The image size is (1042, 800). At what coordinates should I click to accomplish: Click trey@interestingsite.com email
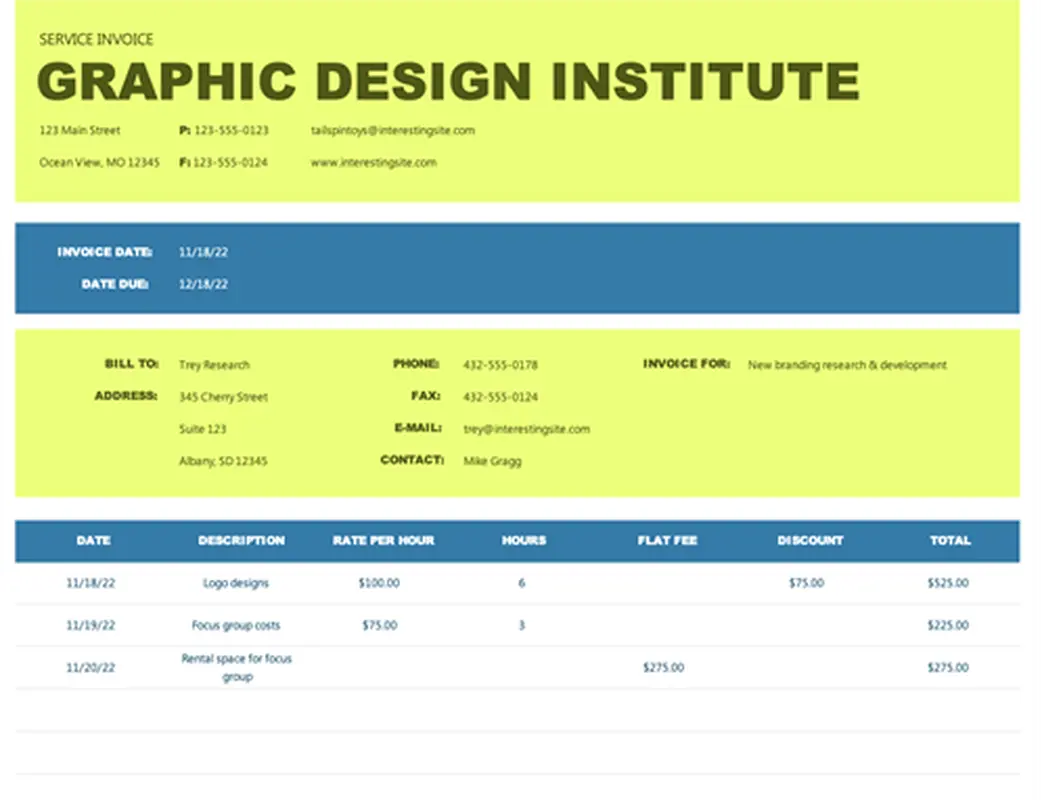[x=526, y=429]
